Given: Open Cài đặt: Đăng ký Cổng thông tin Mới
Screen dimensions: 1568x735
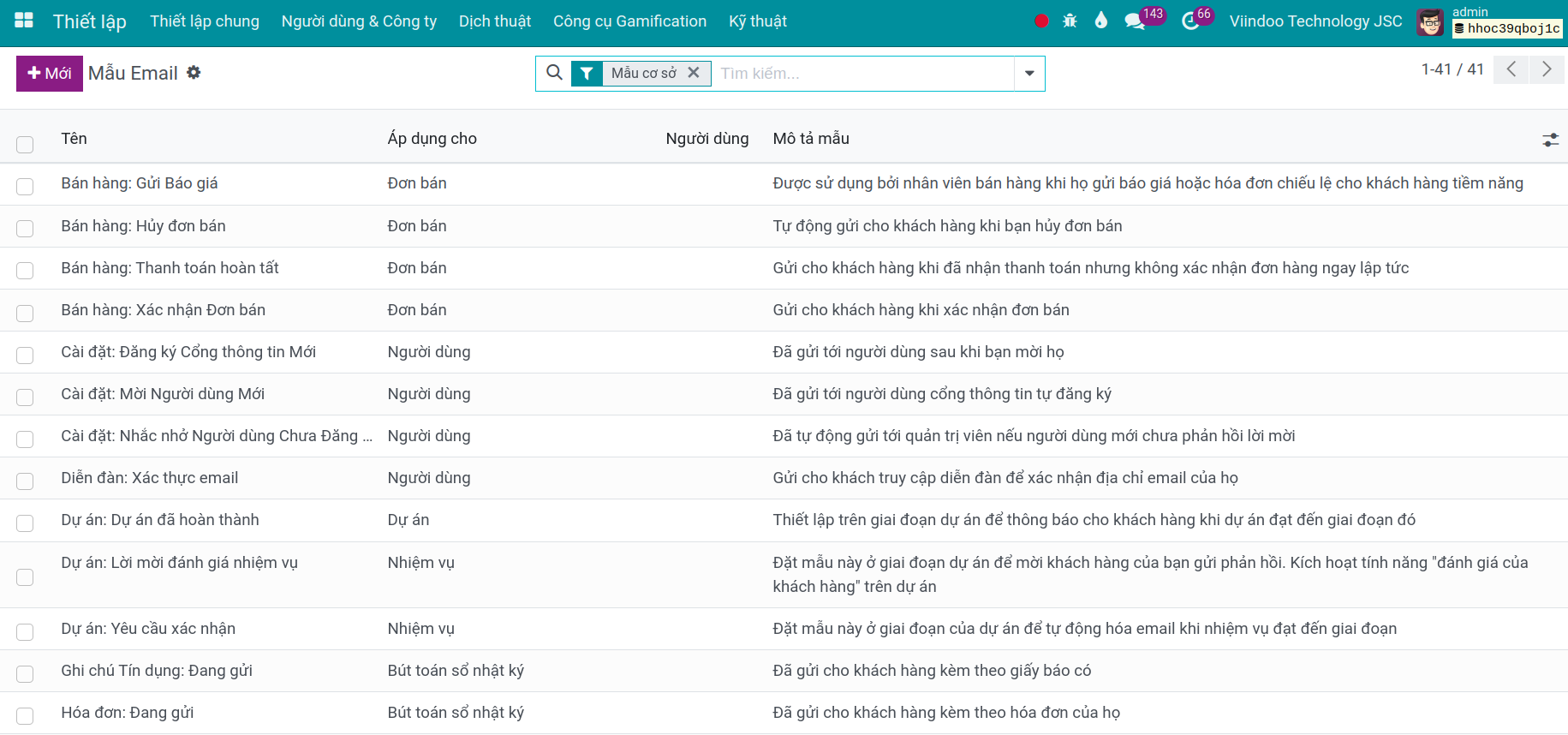Looking at the screenshot, I should point(188,352).
